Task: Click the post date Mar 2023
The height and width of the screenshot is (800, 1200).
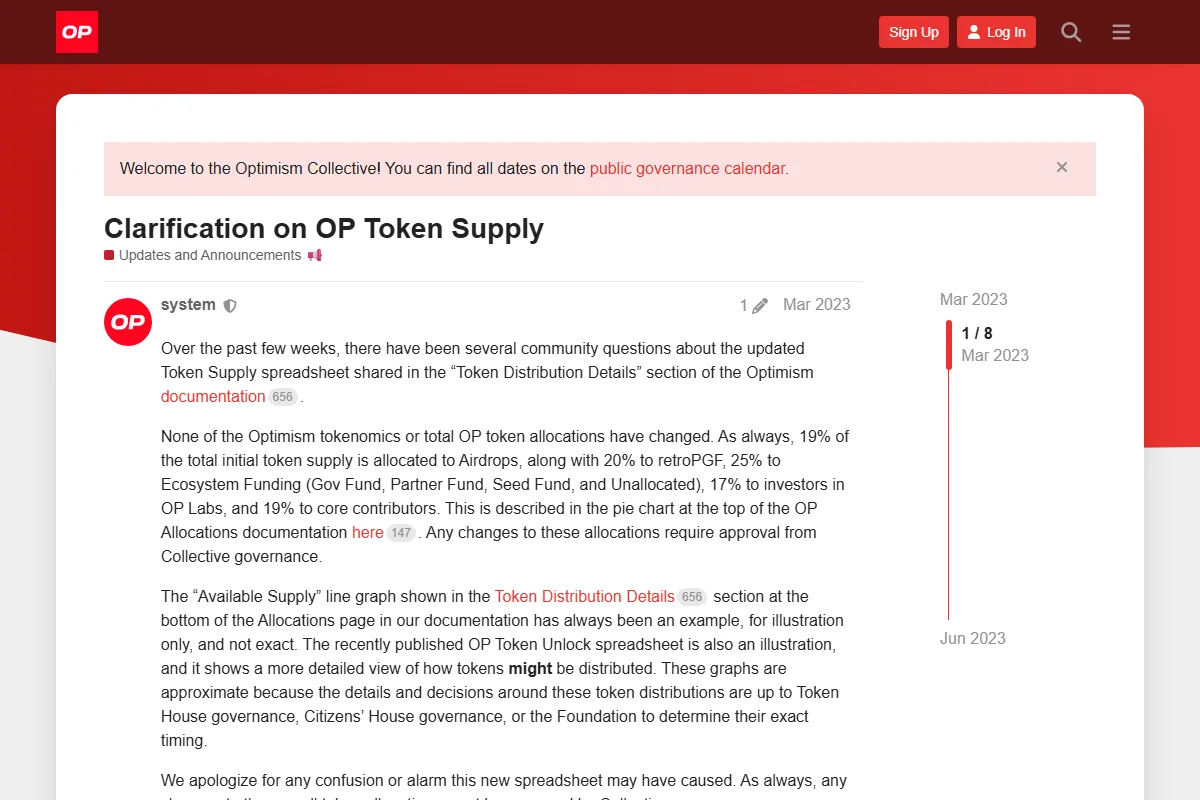Action: click(817, 305)
